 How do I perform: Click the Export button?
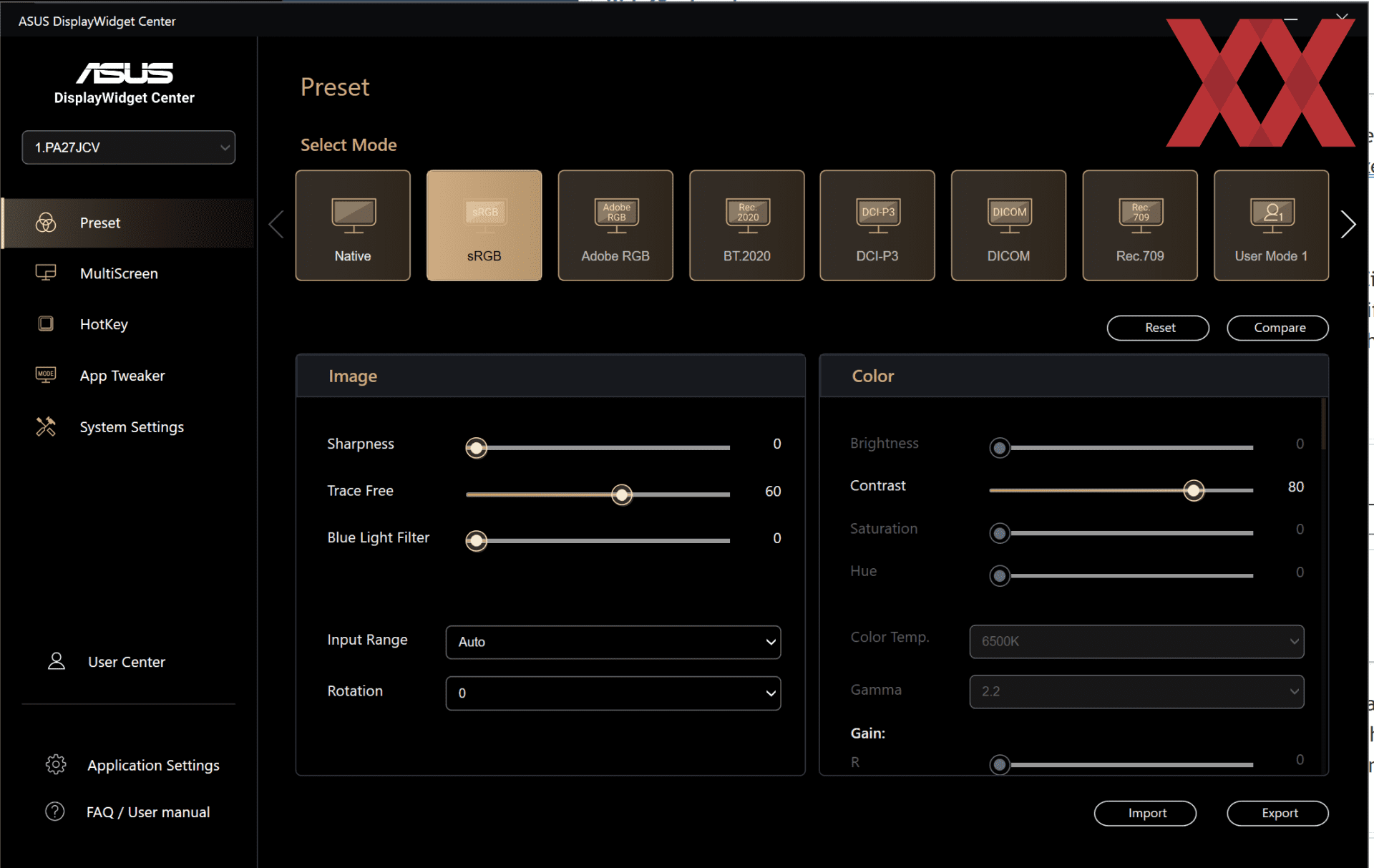1277,813
